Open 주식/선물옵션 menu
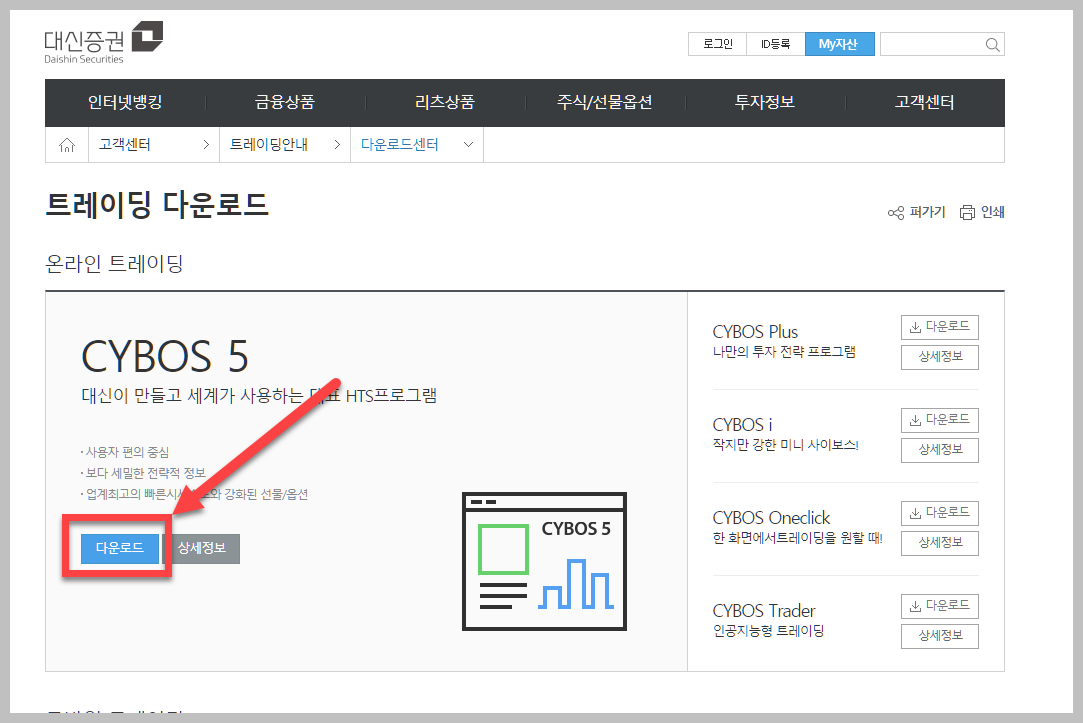The image size is (1083, 723). click(605, 102)
